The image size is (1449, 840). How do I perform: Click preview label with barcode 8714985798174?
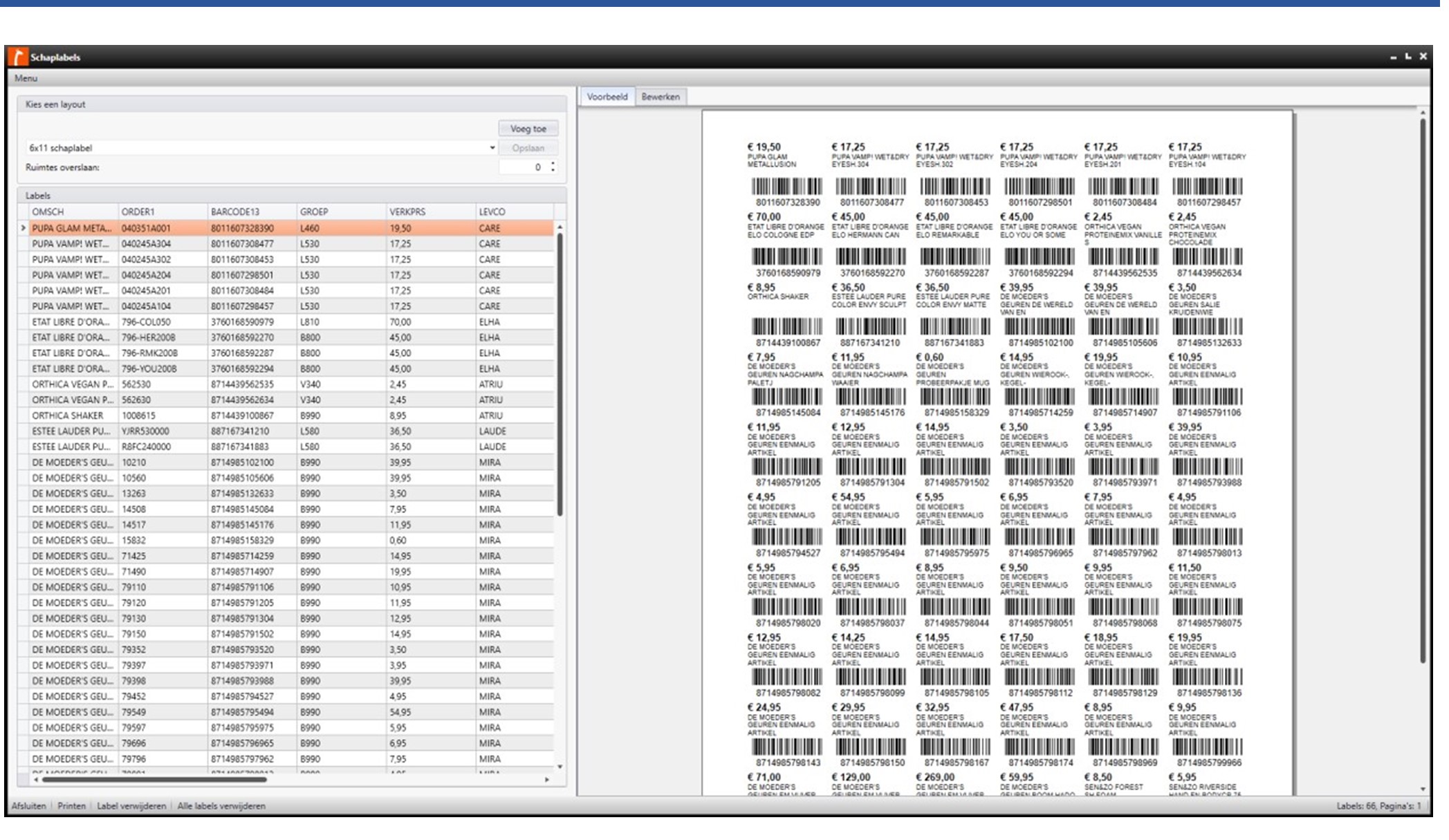click(1040, 735)
